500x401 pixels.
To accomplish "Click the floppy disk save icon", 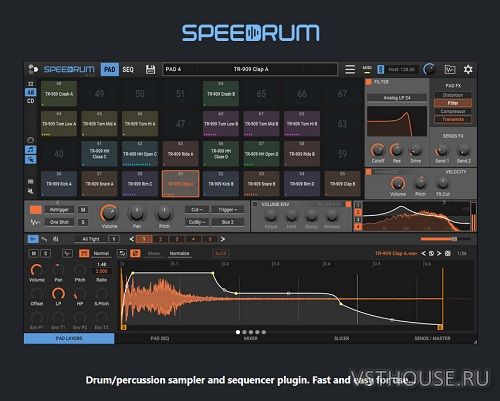I will (150, 69).
